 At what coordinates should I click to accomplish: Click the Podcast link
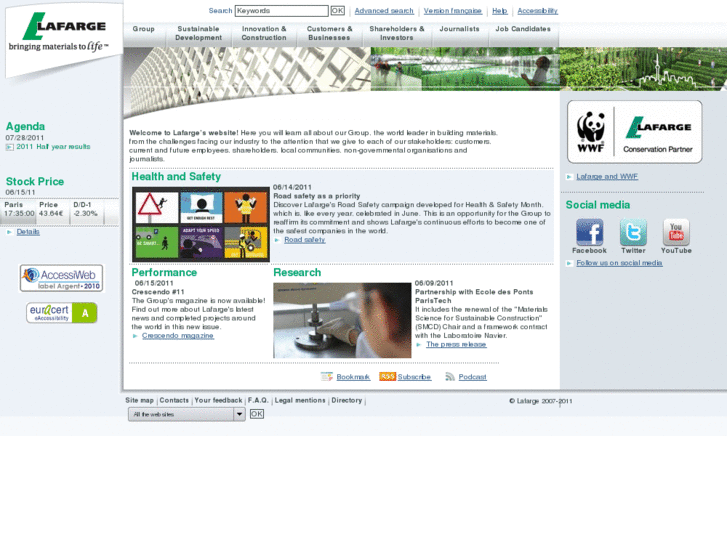[472, 377]
